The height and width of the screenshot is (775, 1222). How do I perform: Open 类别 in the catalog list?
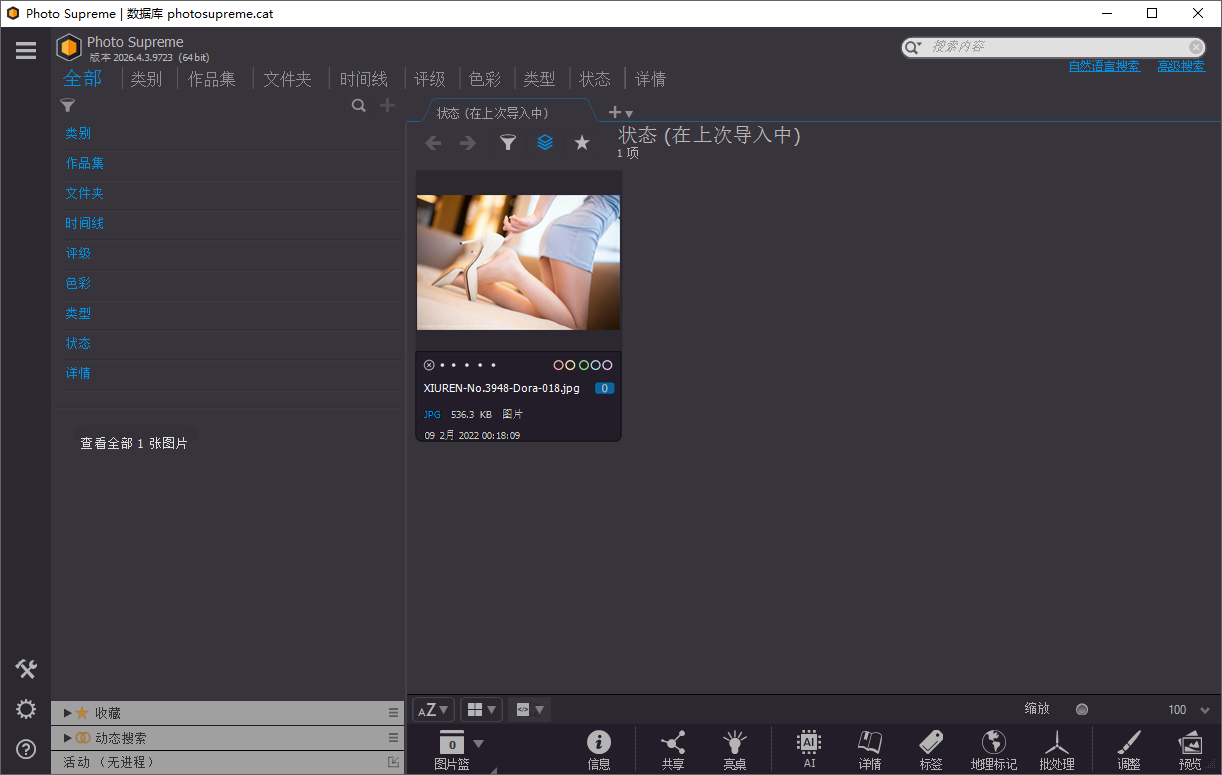pos(78,133)
